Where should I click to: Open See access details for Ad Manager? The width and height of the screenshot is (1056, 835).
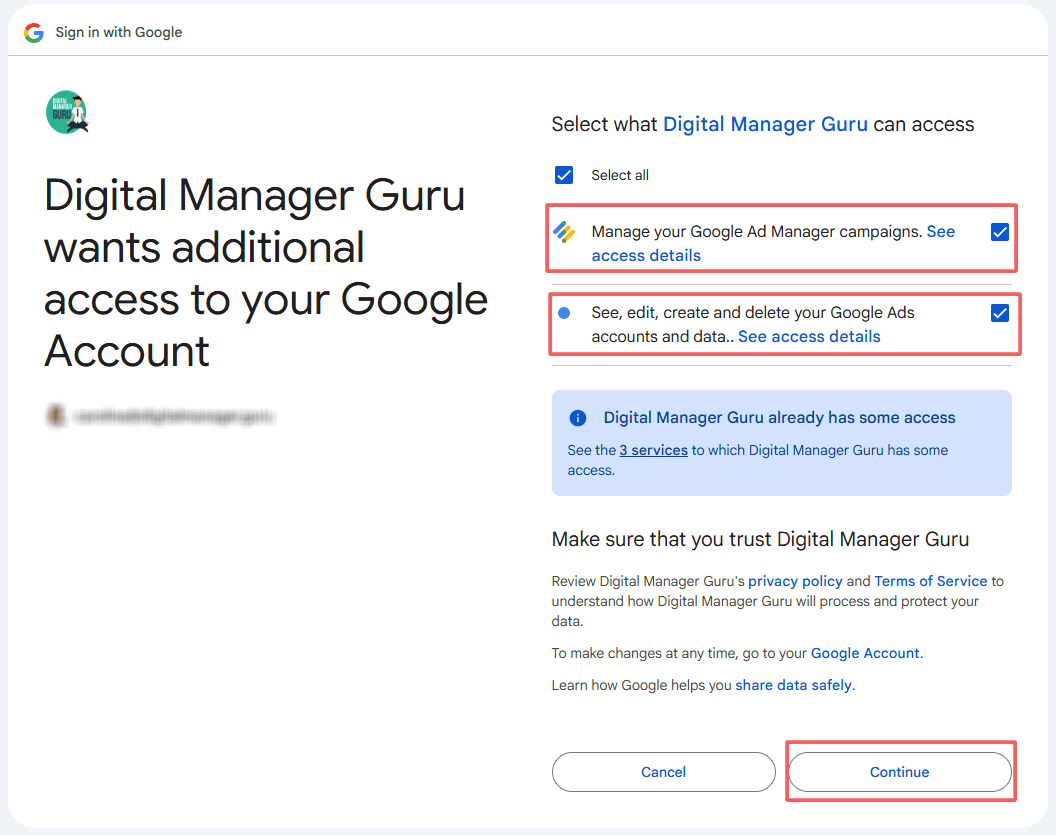point(646,256)
